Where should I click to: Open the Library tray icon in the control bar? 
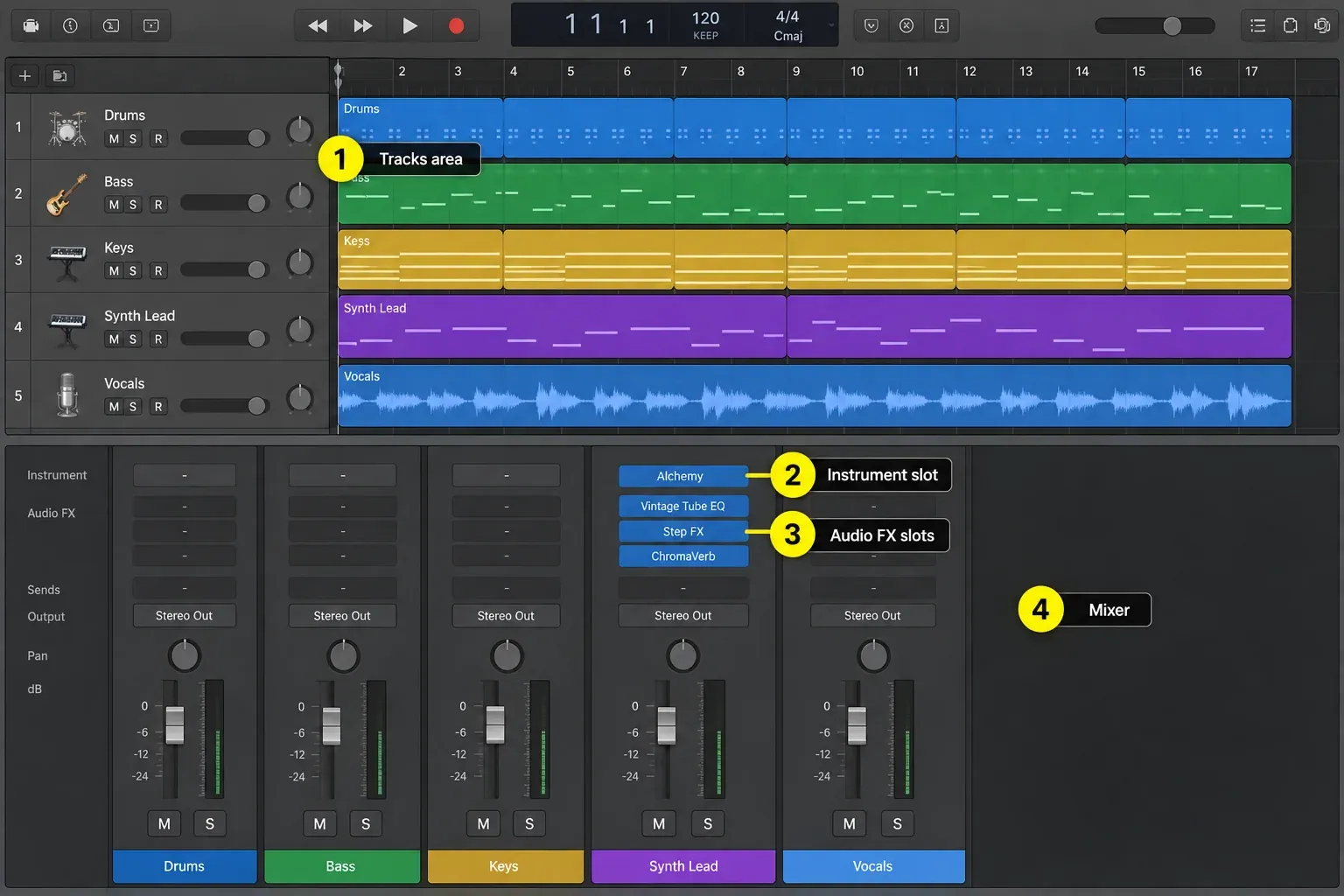(x=31, y=25)
